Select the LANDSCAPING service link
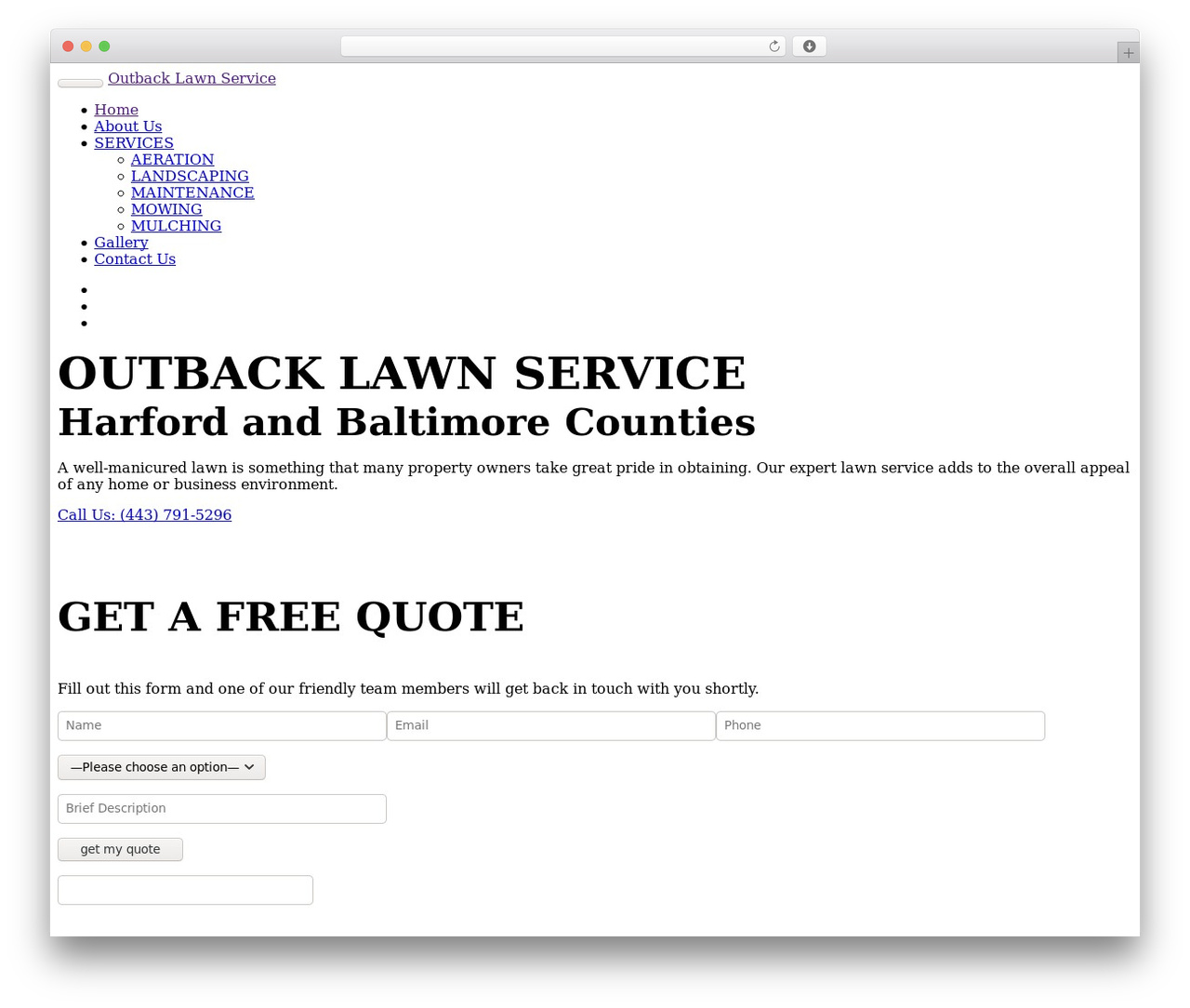1190x1008 pixels. (190, 177)
